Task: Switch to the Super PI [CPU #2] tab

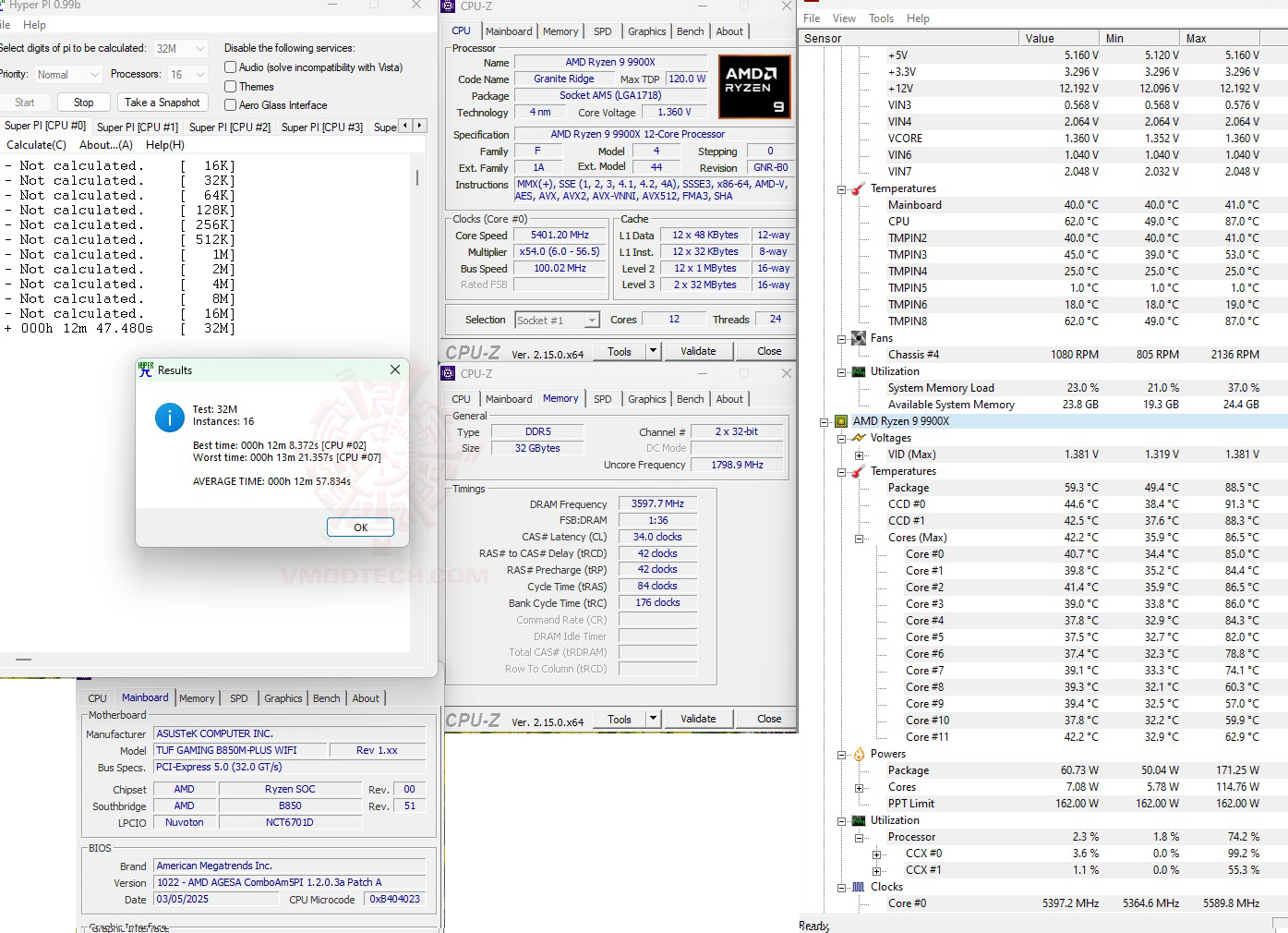Action: point(230,127)
